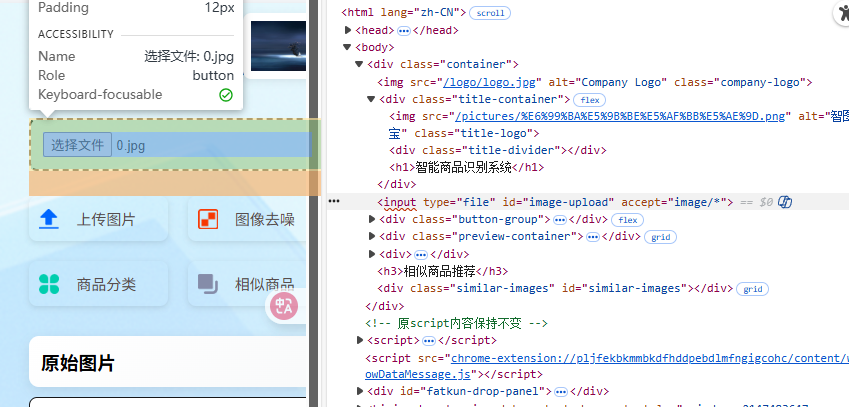Select the similar-images div element line
849x407 pixels.
tap(556, 288)
